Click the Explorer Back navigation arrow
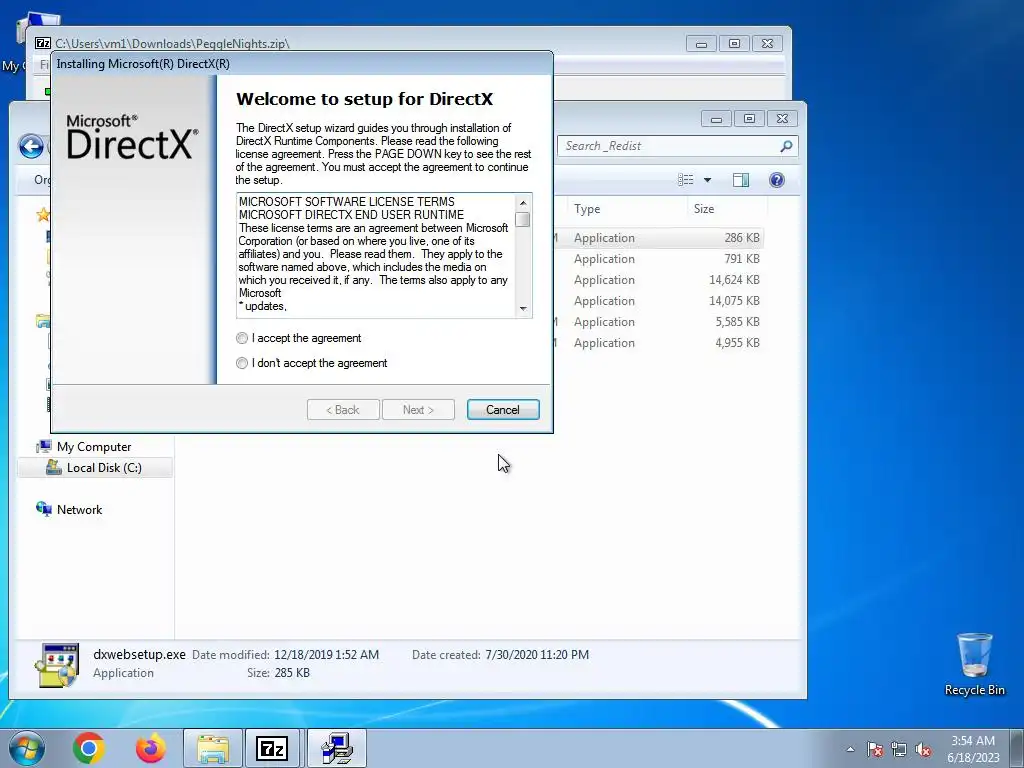 pyautogui.click(x=31, y=146)
